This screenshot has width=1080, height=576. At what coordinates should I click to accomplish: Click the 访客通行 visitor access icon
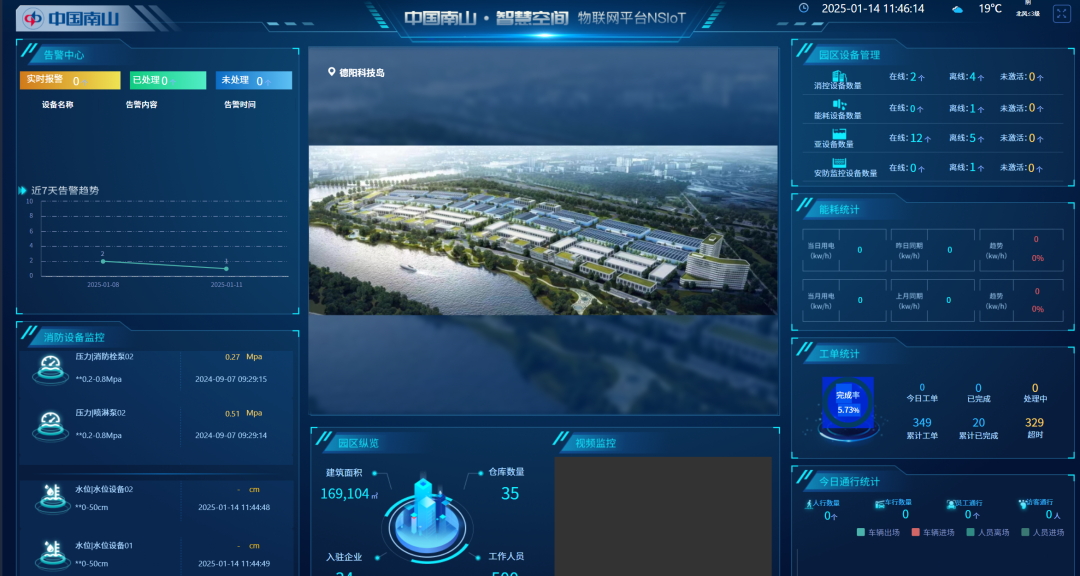click(1022, 503)
